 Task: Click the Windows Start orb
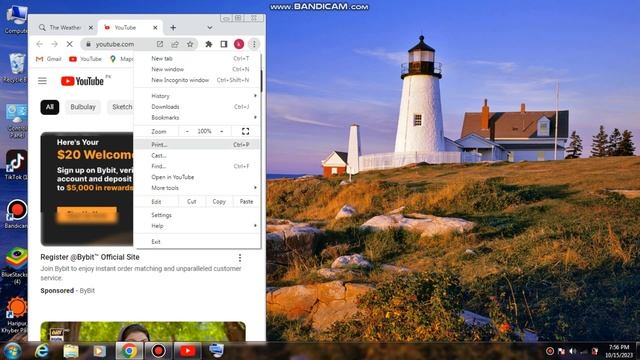pos(12,351)
